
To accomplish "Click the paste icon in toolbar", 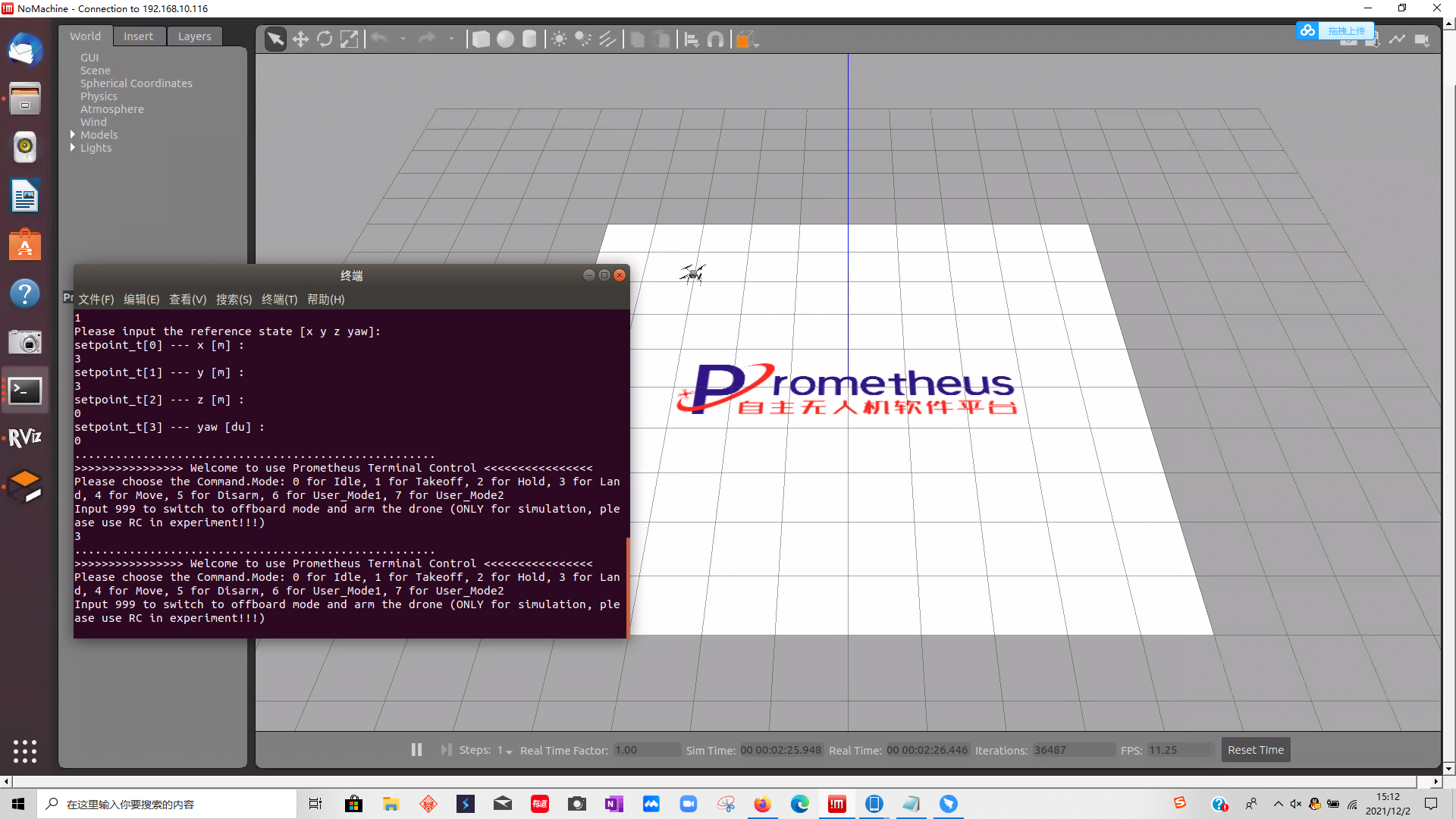I will (662, 39).
